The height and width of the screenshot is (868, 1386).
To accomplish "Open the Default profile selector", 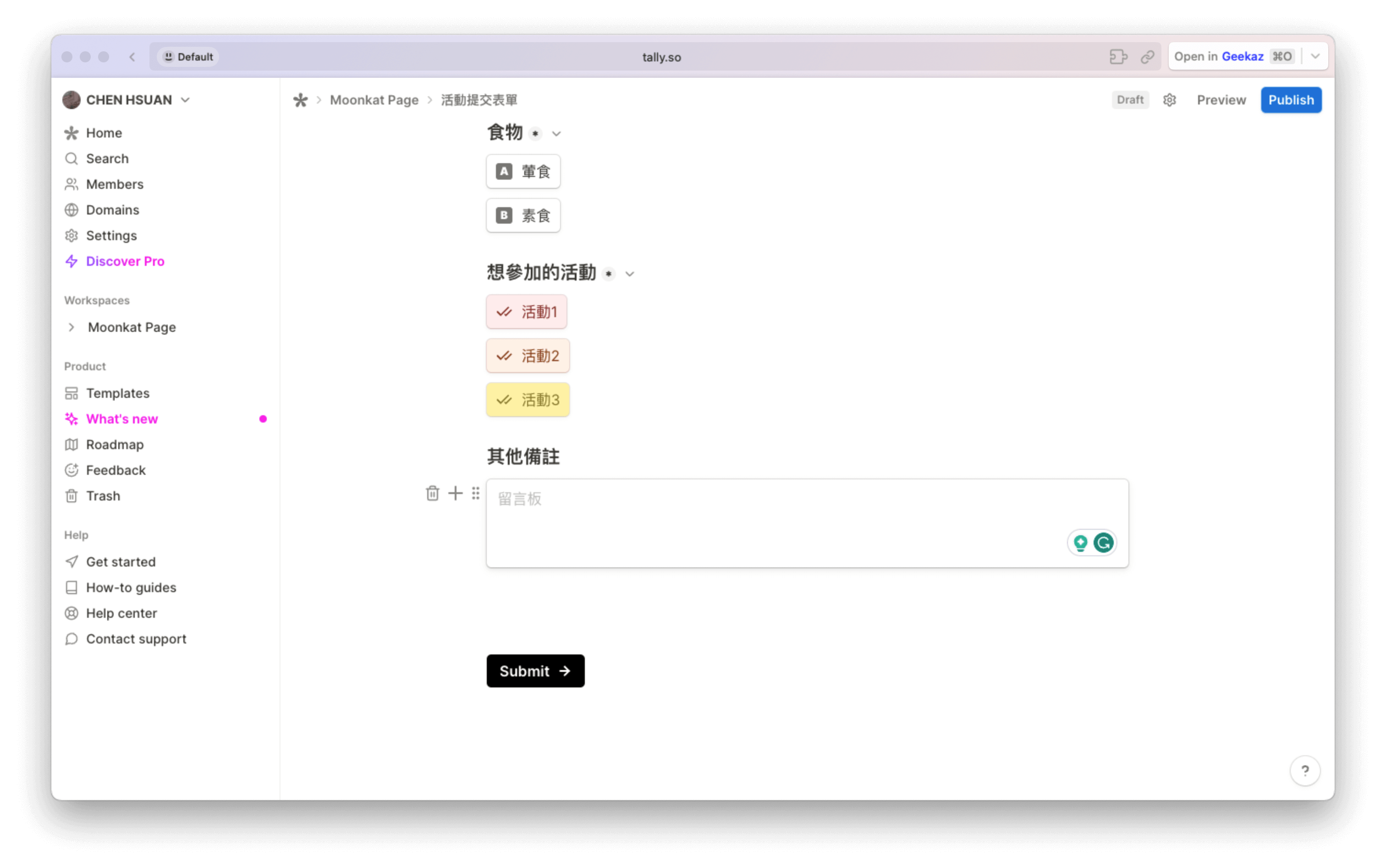I will coord(188,56).
